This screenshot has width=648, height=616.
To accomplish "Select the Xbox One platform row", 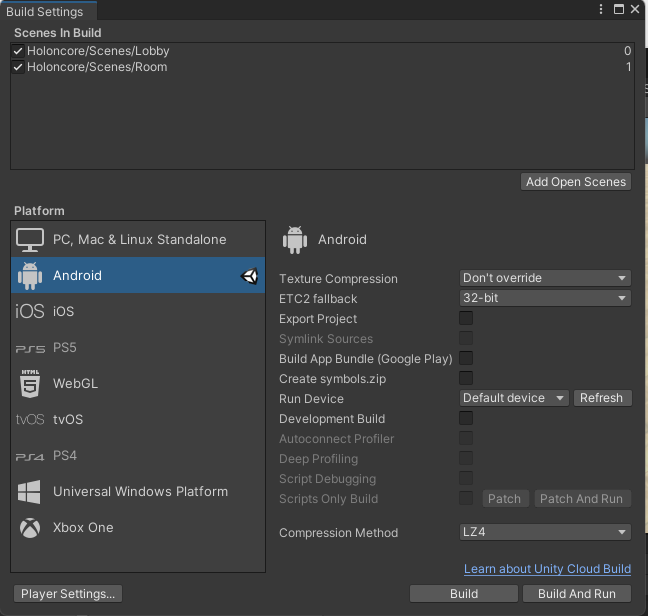I will click(x=138, y=528).
